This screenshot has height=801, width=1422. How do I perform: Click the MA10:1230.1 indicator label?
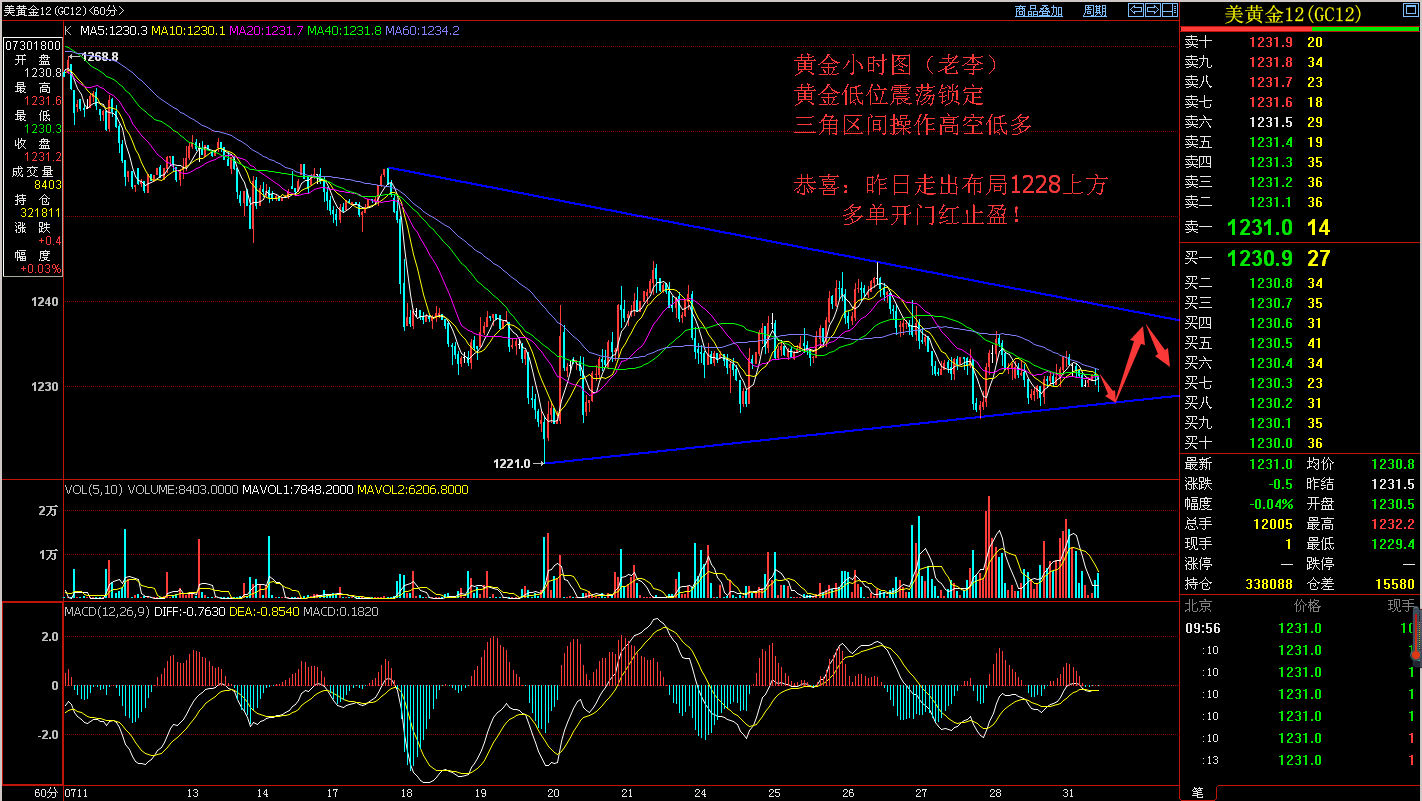point(188,31)
